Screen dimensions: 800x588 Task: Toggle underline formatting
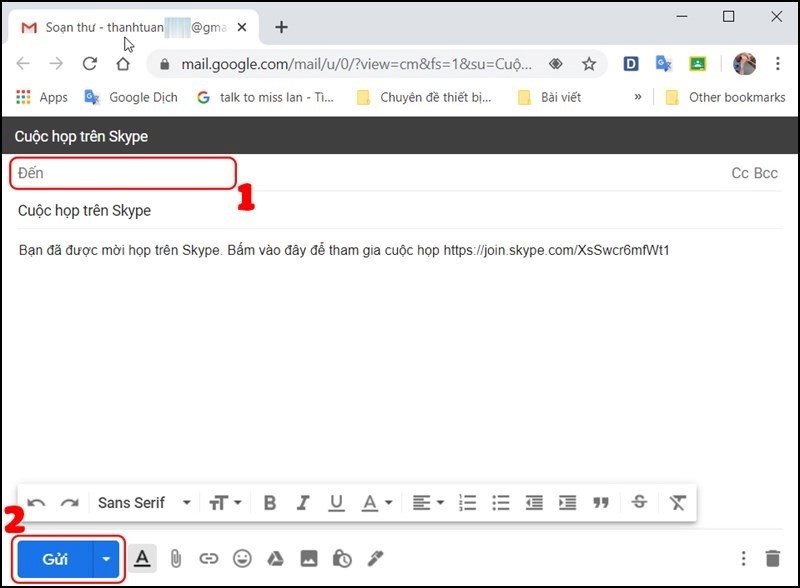pos(336,503)
